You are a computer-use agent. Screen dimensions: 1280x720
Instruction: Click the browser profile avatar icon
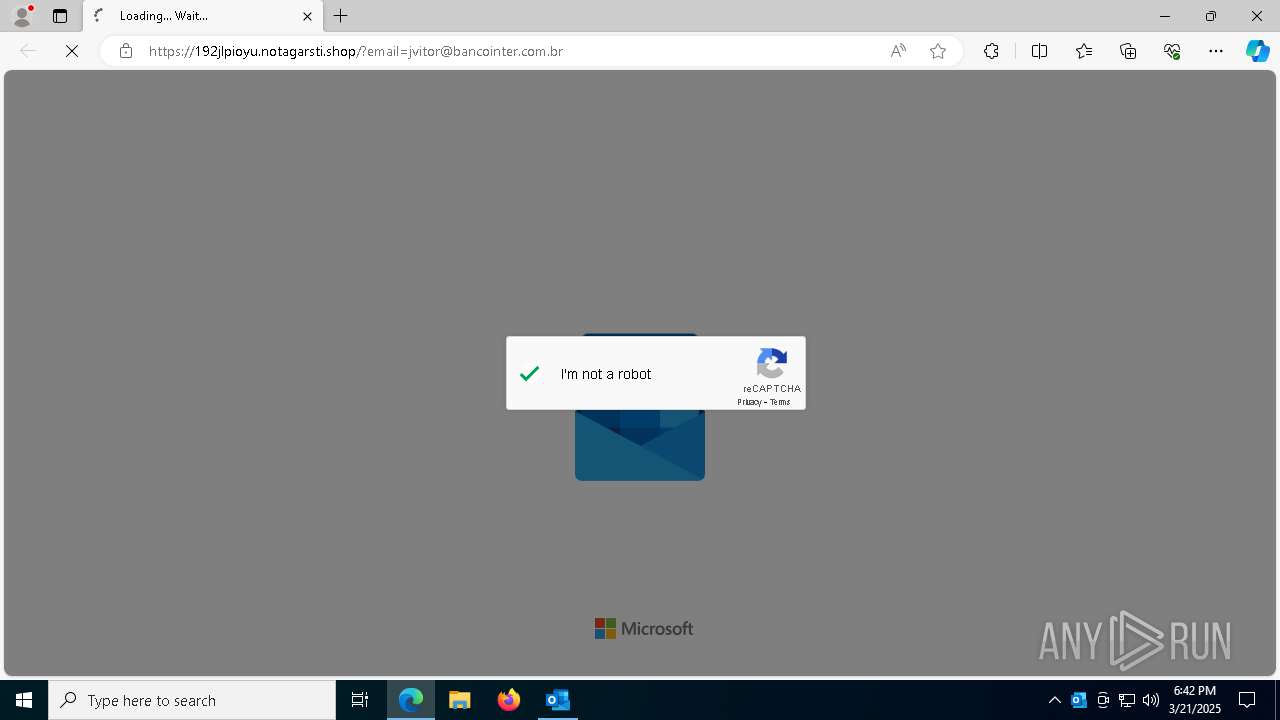pos(22,16)
